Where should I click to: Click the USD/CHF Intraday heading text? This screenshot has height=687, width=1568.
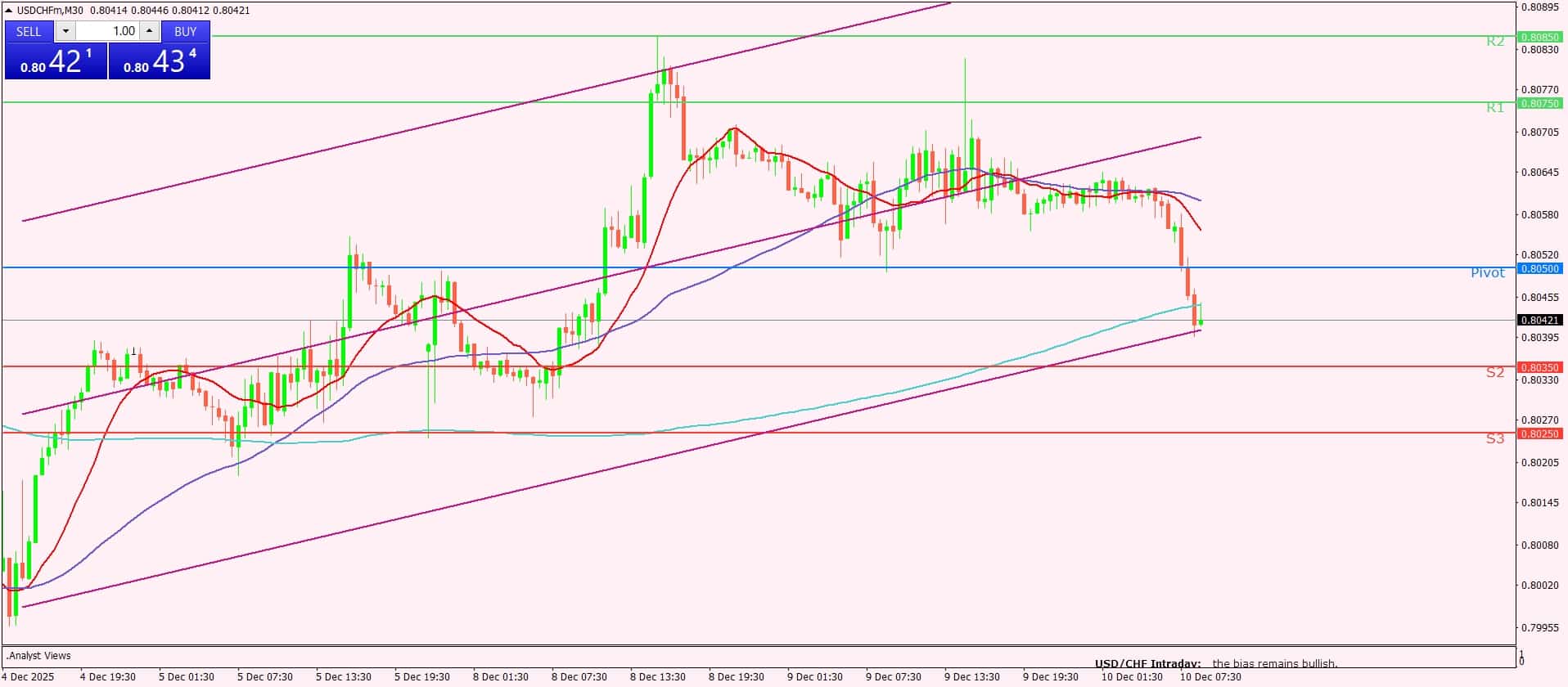point(1147,663)
